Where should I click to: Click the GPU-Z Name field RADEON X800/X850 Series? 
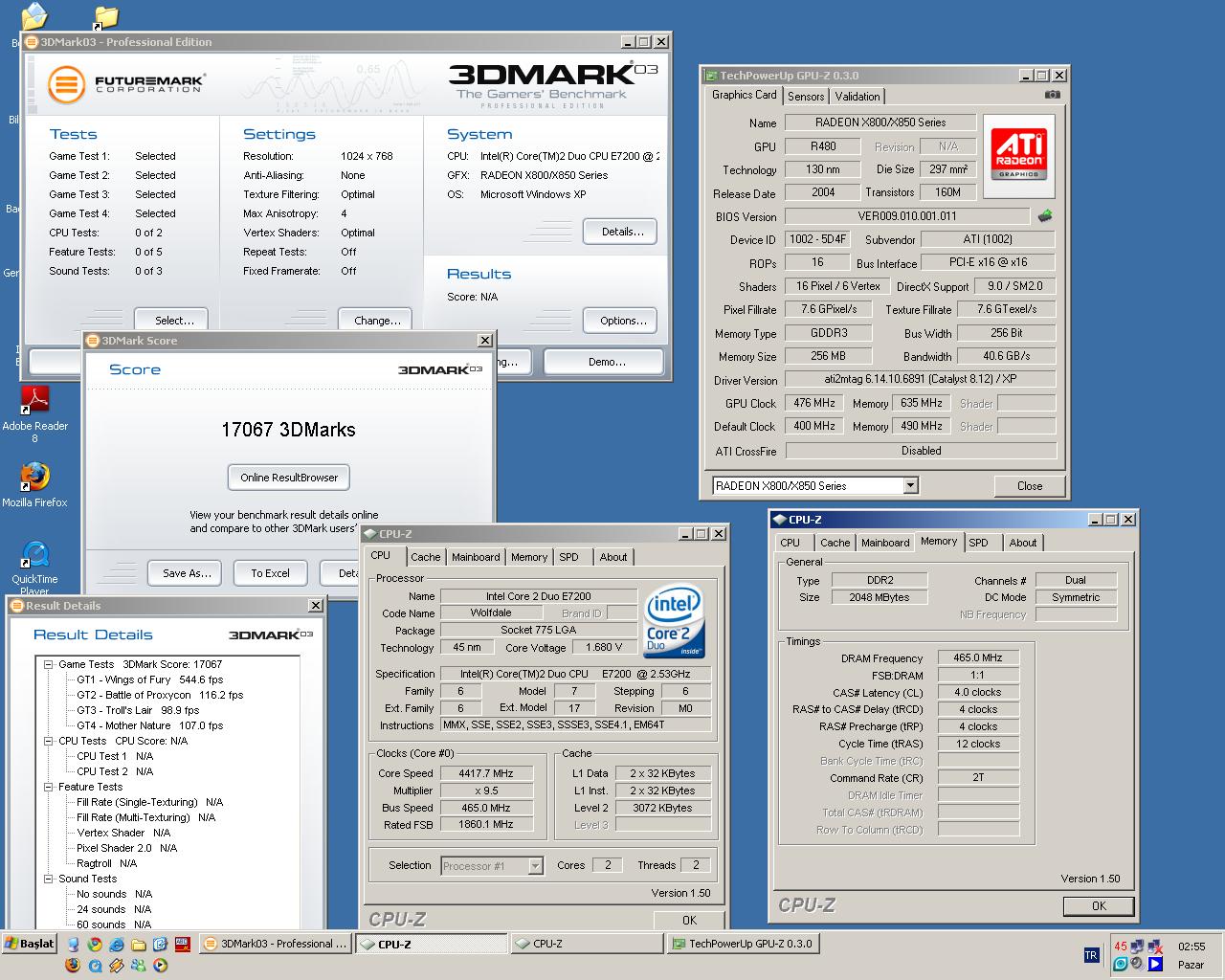pyautogui.click(x=880, y=122)
